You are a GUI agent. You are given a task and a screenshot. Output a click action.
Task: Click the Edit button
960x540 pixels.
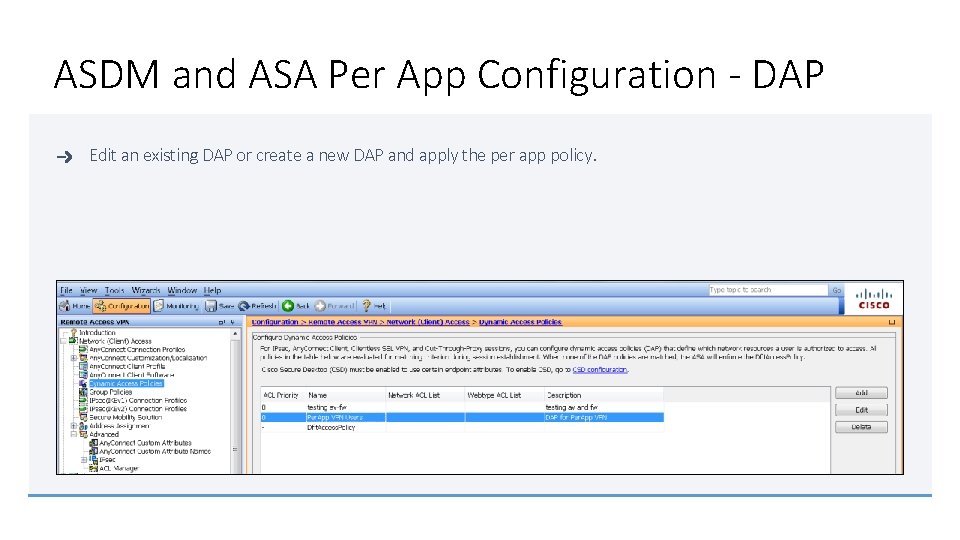pos(861,410)
